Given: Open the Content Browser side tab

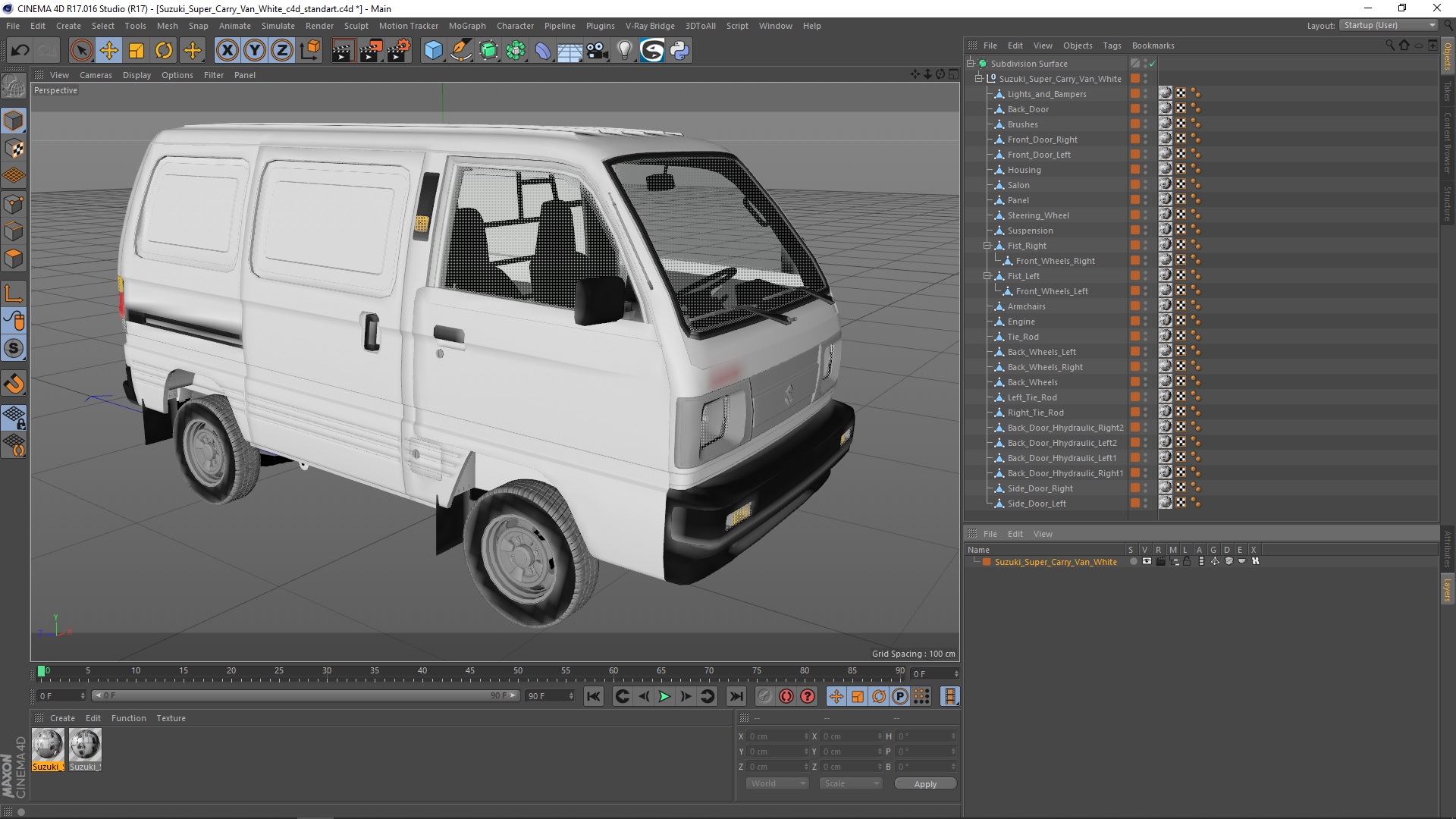Looking at the screenshot, I should point(1447,143).
